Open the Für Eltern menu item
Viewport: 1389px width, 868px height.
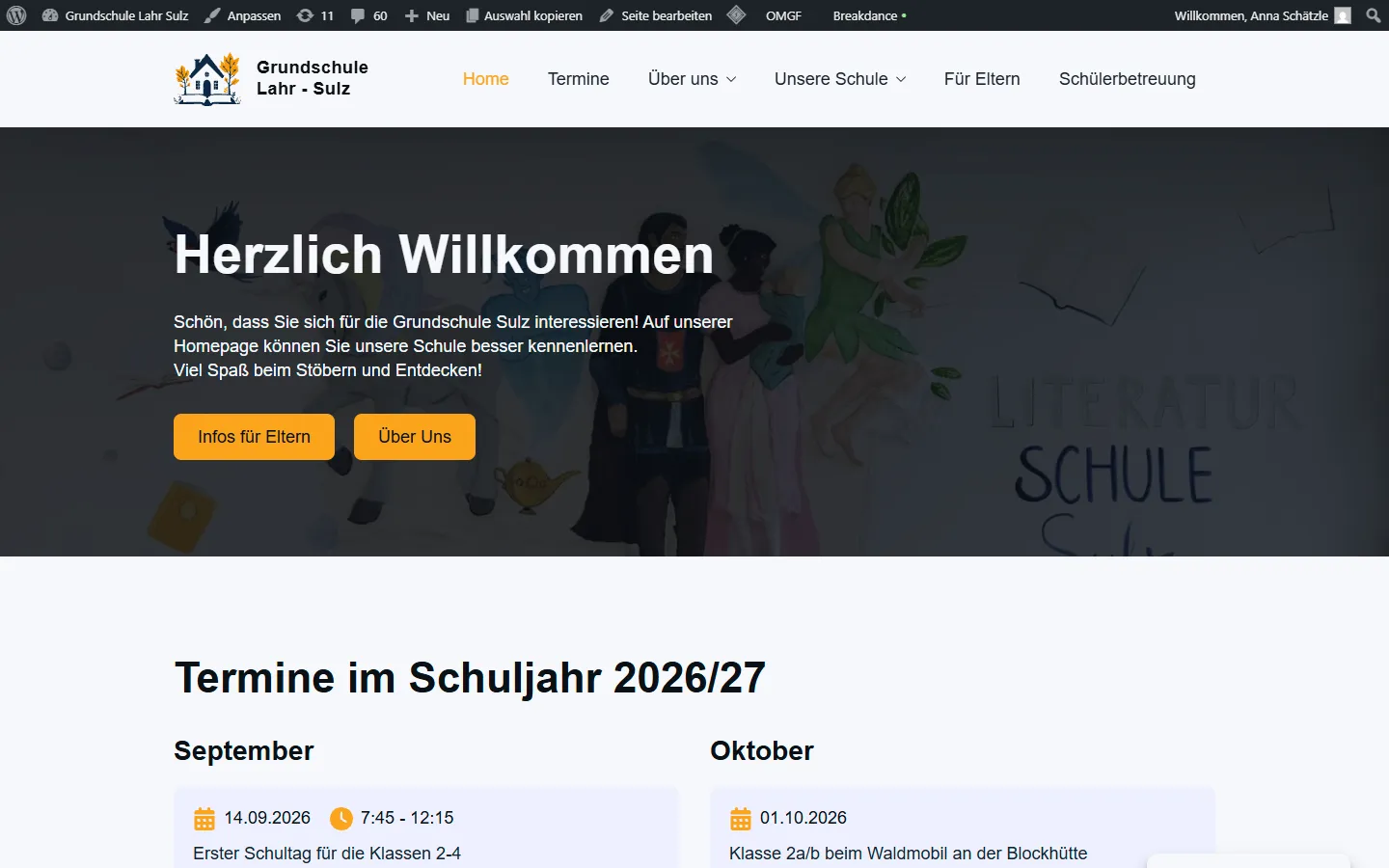coord(982,79)
